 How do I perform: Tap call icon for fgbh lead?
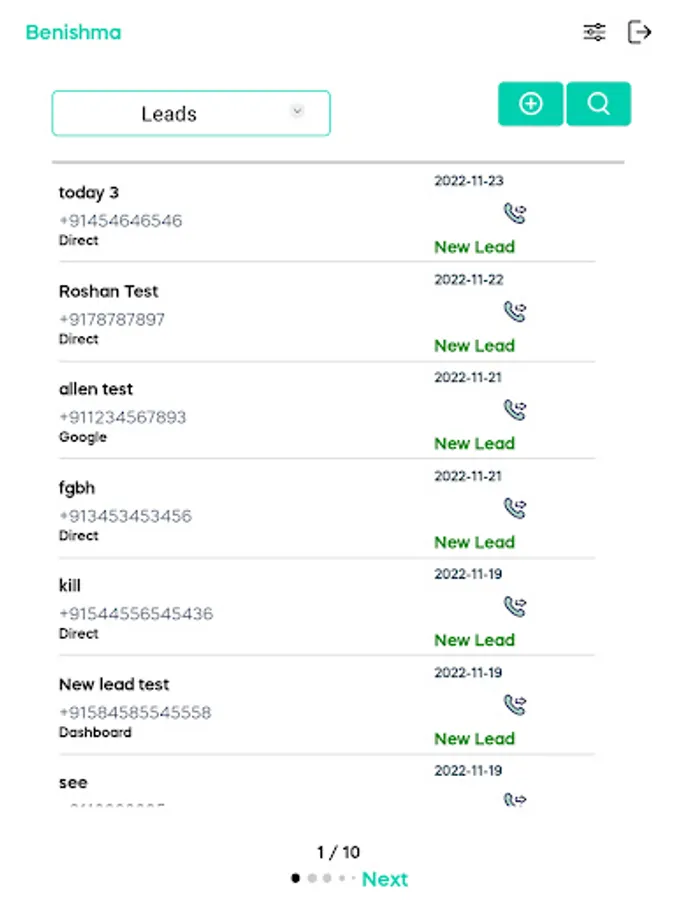514,509
